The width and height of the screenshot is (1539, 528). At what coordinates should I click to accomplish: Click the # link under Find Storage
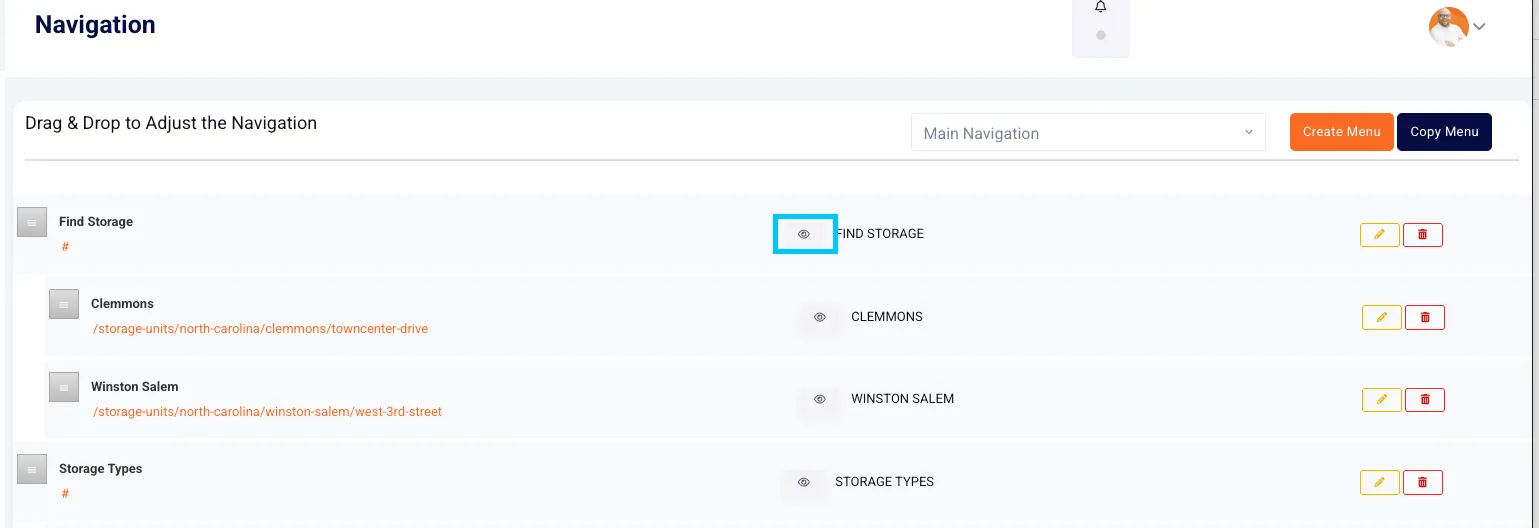pos(65,246)
